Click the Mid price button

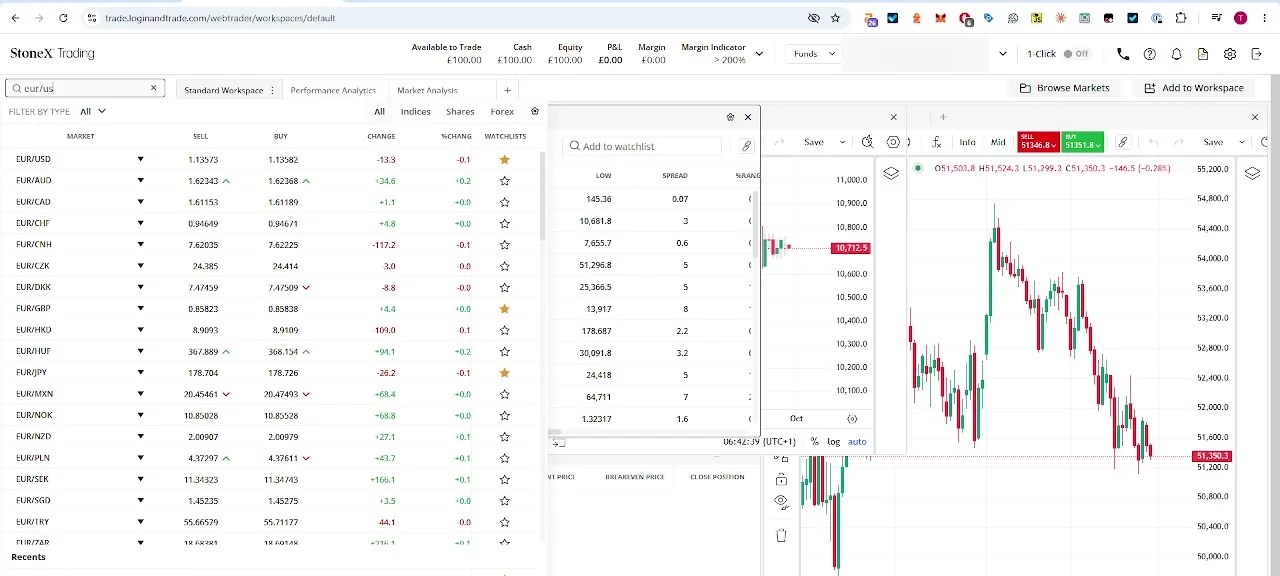pyautogui.click(x=998, y=142)
